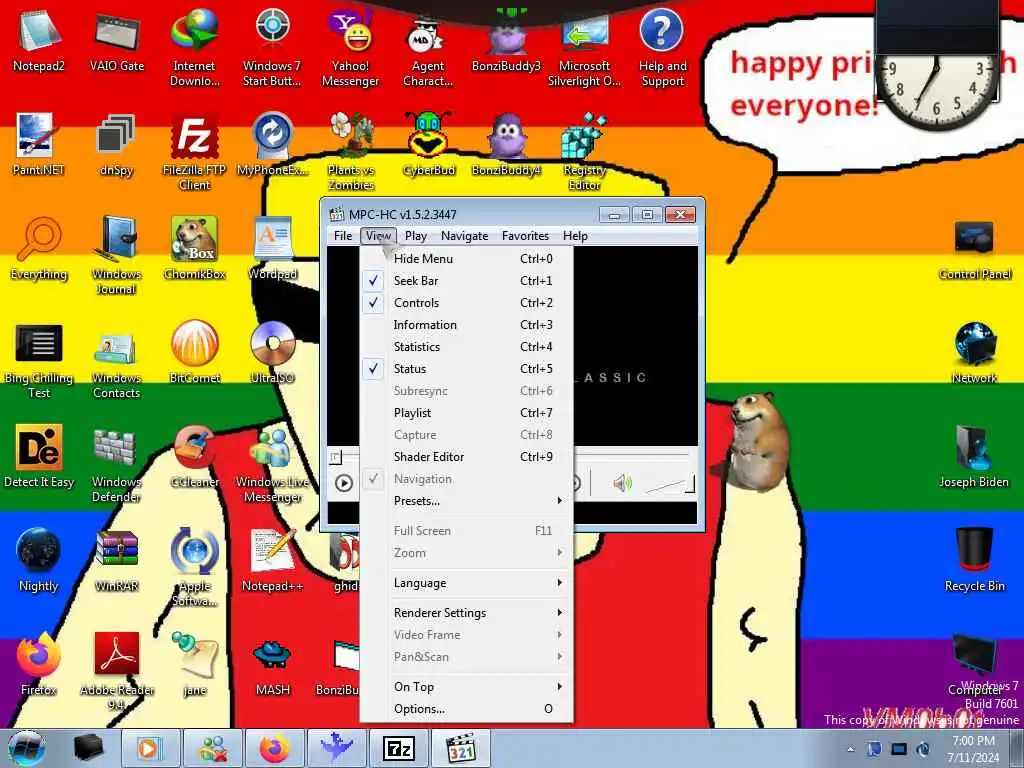Show hidden system tray icons arrow
Image resolution: width=1024 pixels, height=768 pixels.
(x=850, y=749)
